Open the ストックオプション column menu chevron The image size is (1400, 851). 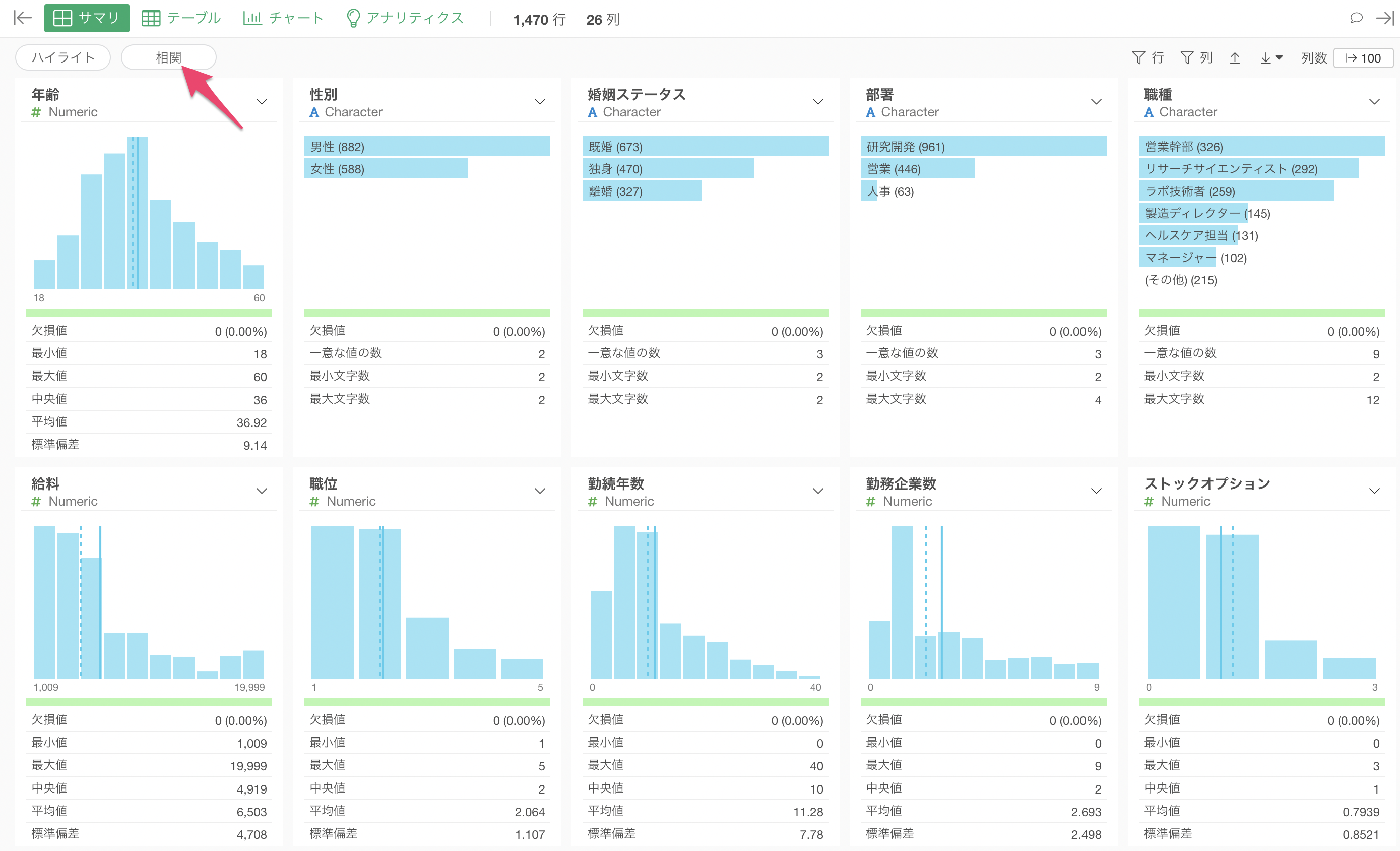click(1374, 491)
